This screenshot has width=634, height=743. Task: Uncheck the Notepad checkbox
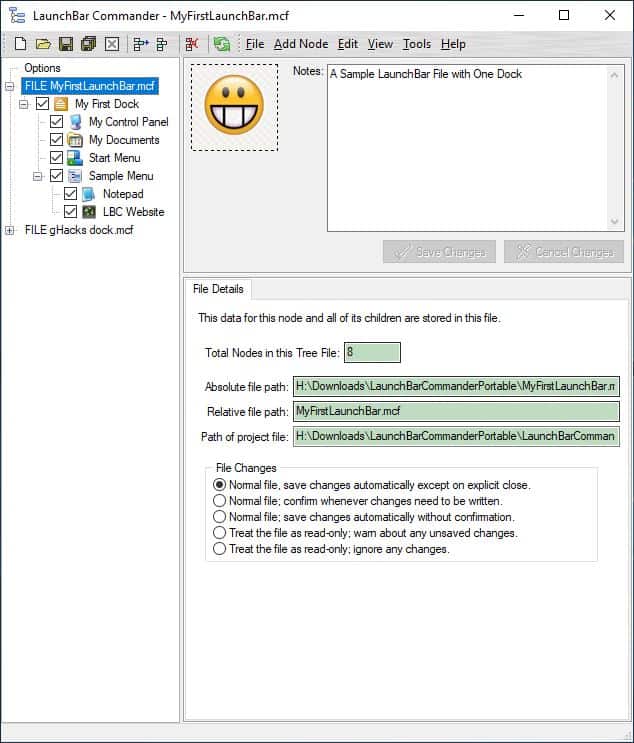tap(70, 194)
